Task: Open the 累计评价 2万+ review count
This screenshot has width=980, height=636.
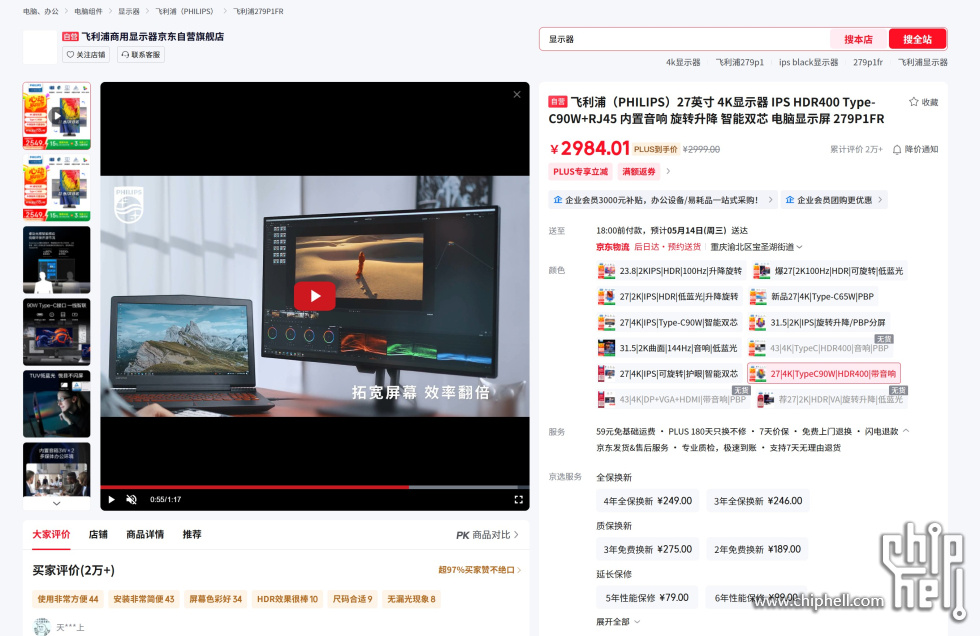Action: tap(856, 149)
